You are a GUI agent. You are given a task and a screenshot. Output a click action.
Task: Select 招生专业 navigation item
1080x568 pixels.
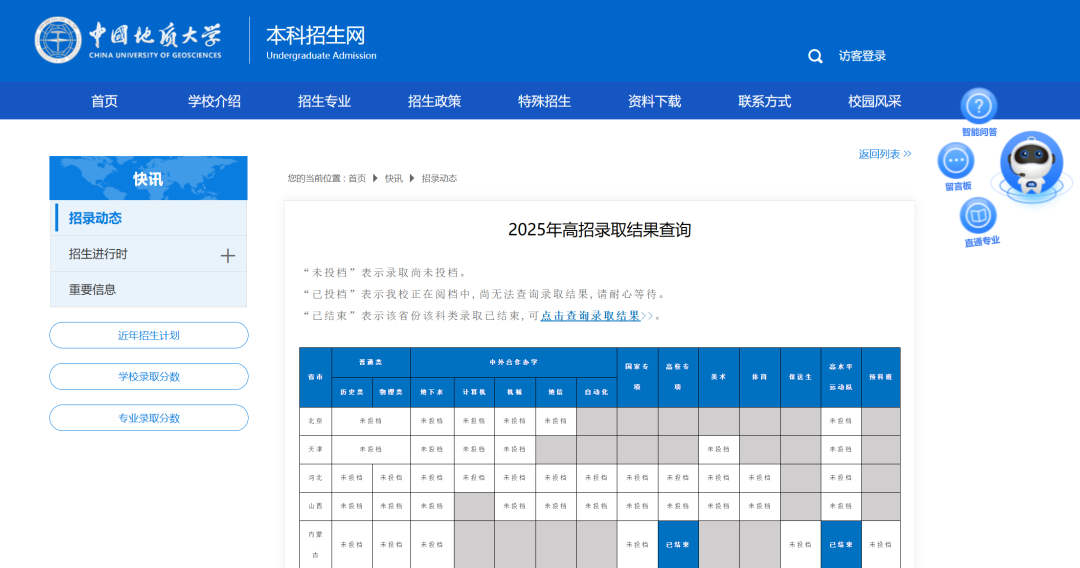[324, 101]
